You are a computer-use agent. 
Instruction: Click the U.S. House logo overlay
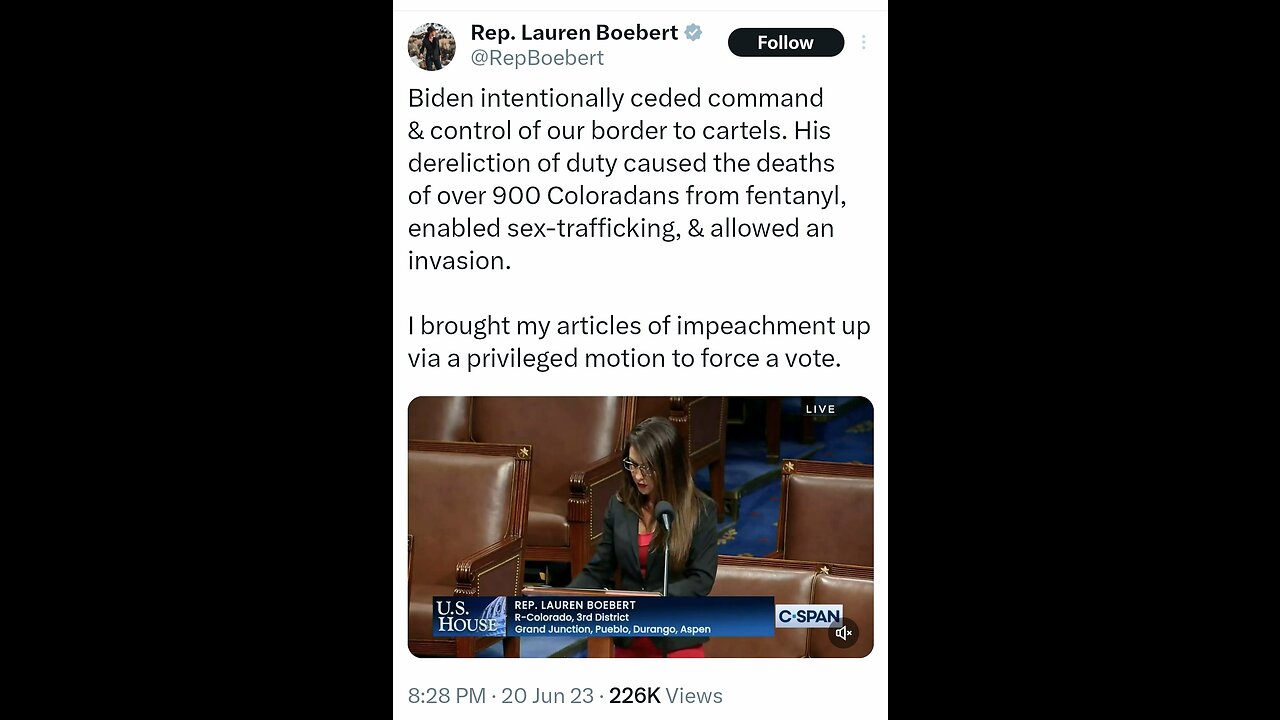(467, 616)
